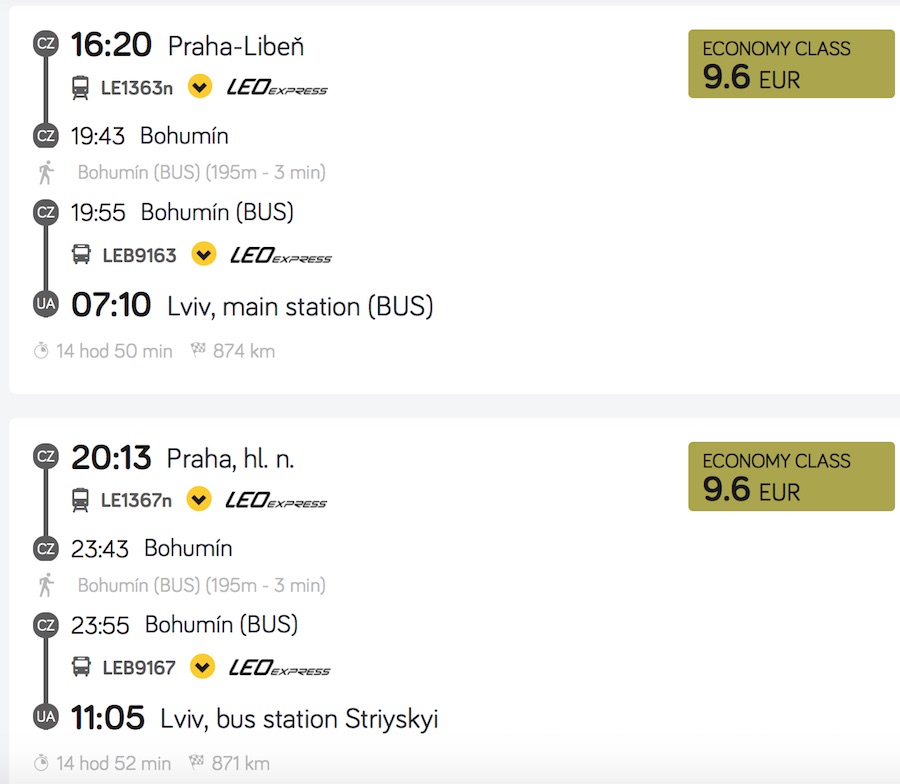
Task: Expand details for train LE1363n
Action: [x=200, y=88]
